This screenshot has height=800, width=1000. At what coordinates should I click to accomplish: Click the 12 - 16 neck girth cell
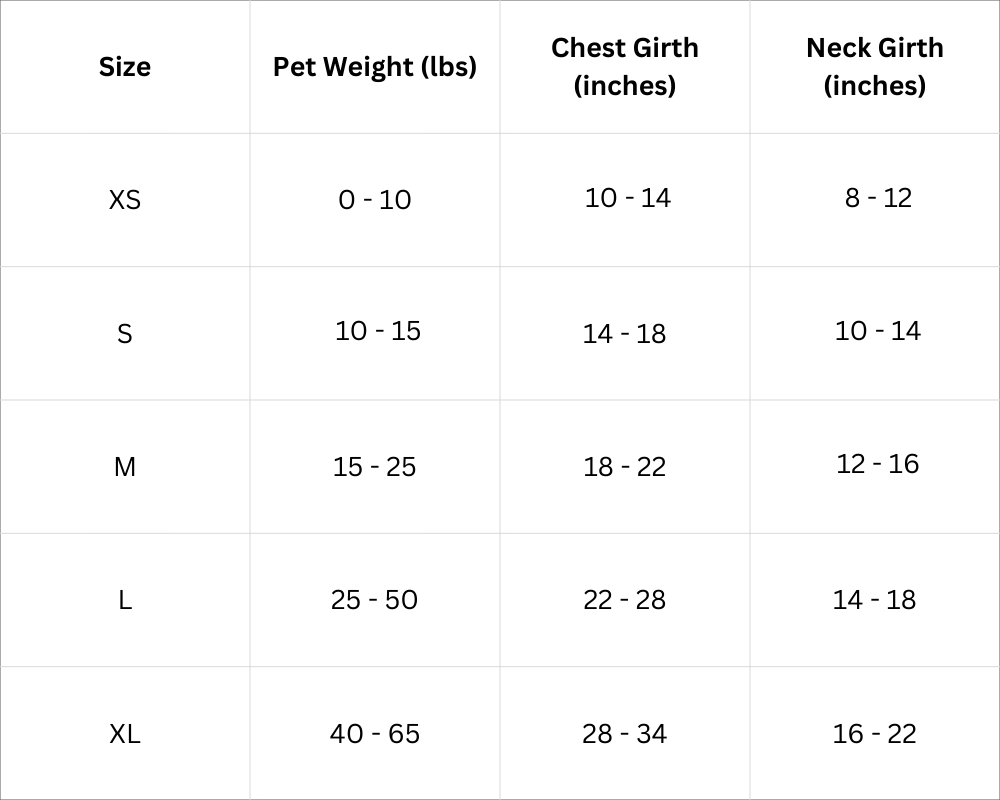pos(878,464)
